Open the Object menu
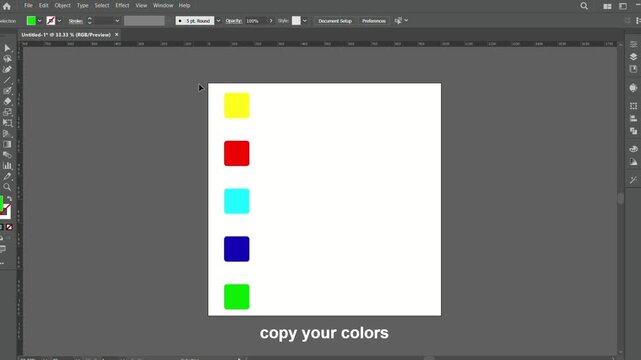The height and width of the screenshot is (360, 641). [x=63, y=6]
